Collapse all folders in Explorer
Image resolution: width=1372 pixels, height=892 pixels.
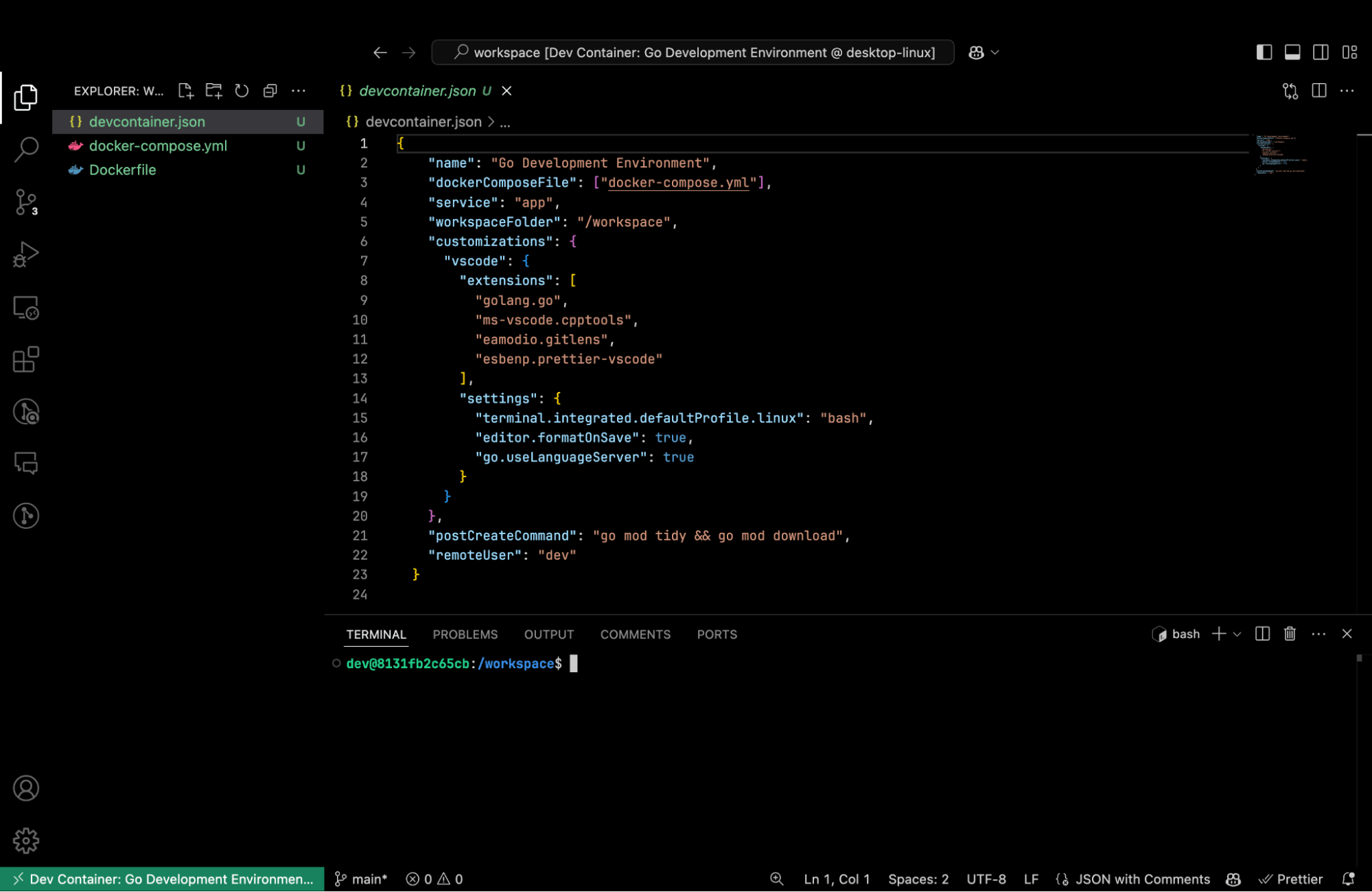tap(270, 91)
